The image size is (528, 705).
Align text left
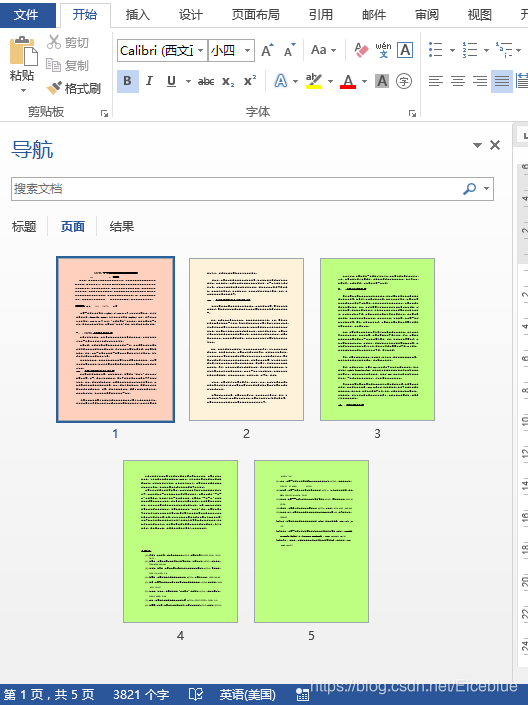click(x=435, y=81)
